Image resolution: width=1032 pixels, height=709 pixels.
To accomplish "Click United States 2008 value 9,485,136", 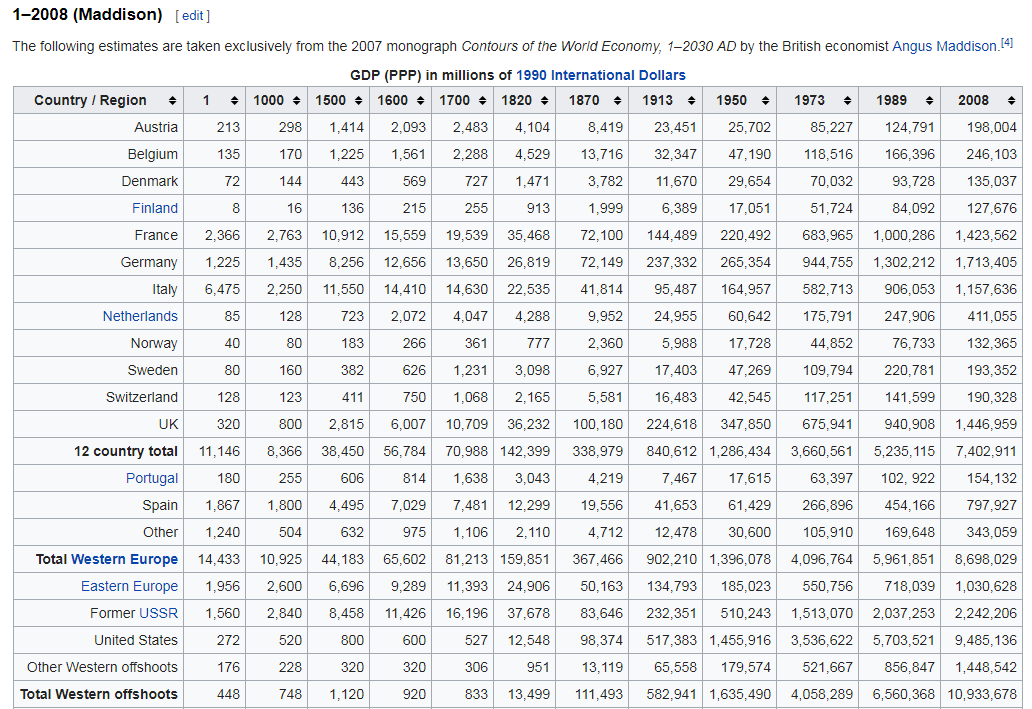I will (986, 640).
